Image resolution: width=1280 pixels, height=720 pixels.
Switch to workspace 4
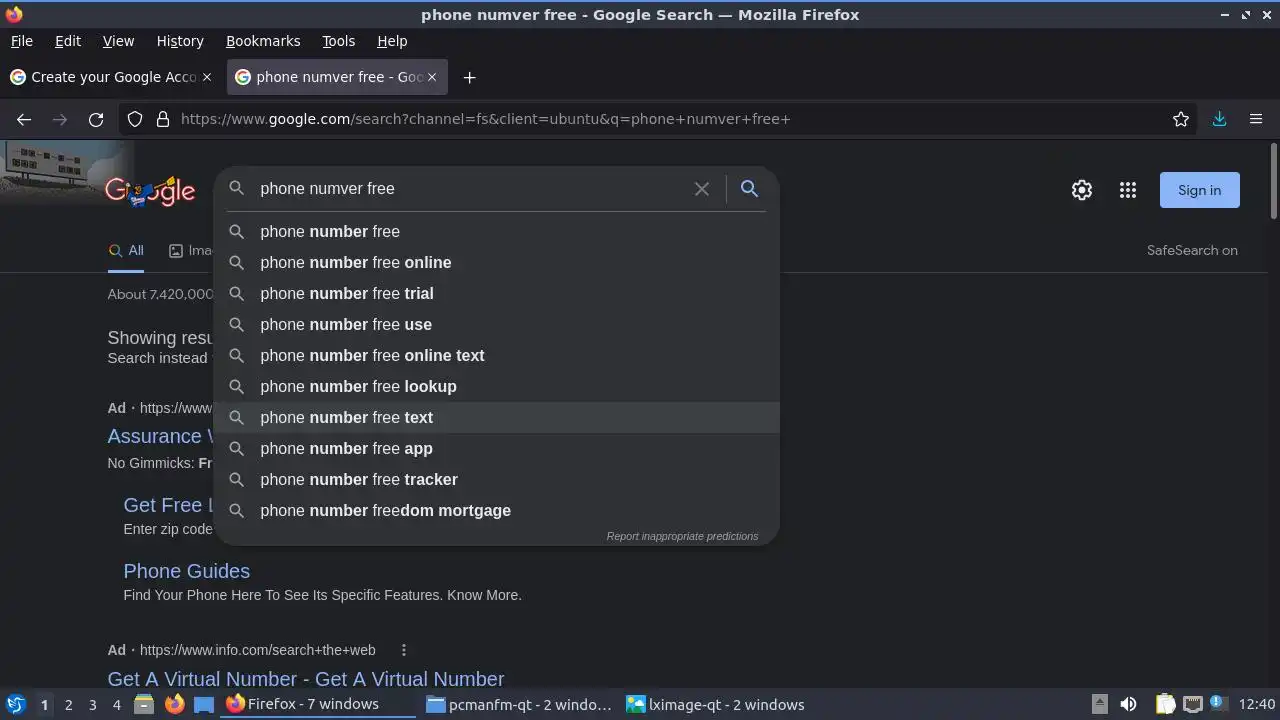116,705
